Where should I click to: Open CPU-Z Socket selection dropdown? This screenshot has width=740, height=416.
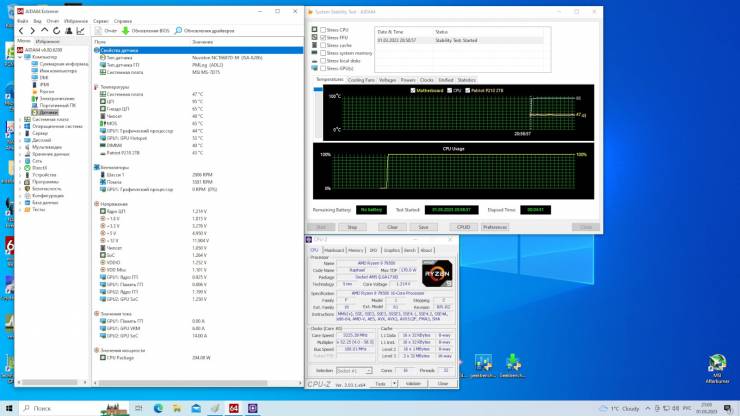pyautogui.click(x=354, y=371)
